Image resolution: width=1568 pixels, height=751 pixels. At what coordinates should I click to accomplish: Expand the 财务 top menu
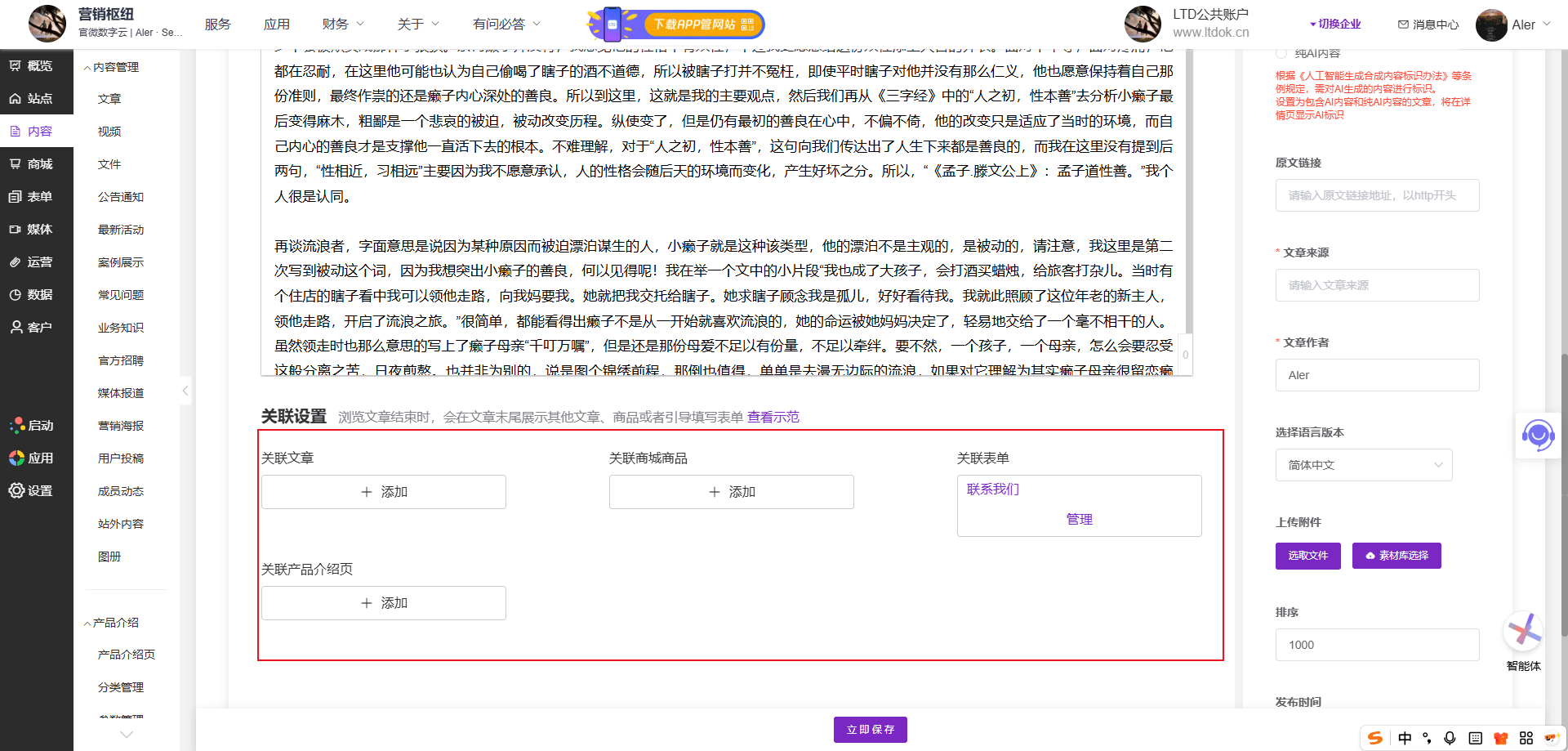(343, 25)
